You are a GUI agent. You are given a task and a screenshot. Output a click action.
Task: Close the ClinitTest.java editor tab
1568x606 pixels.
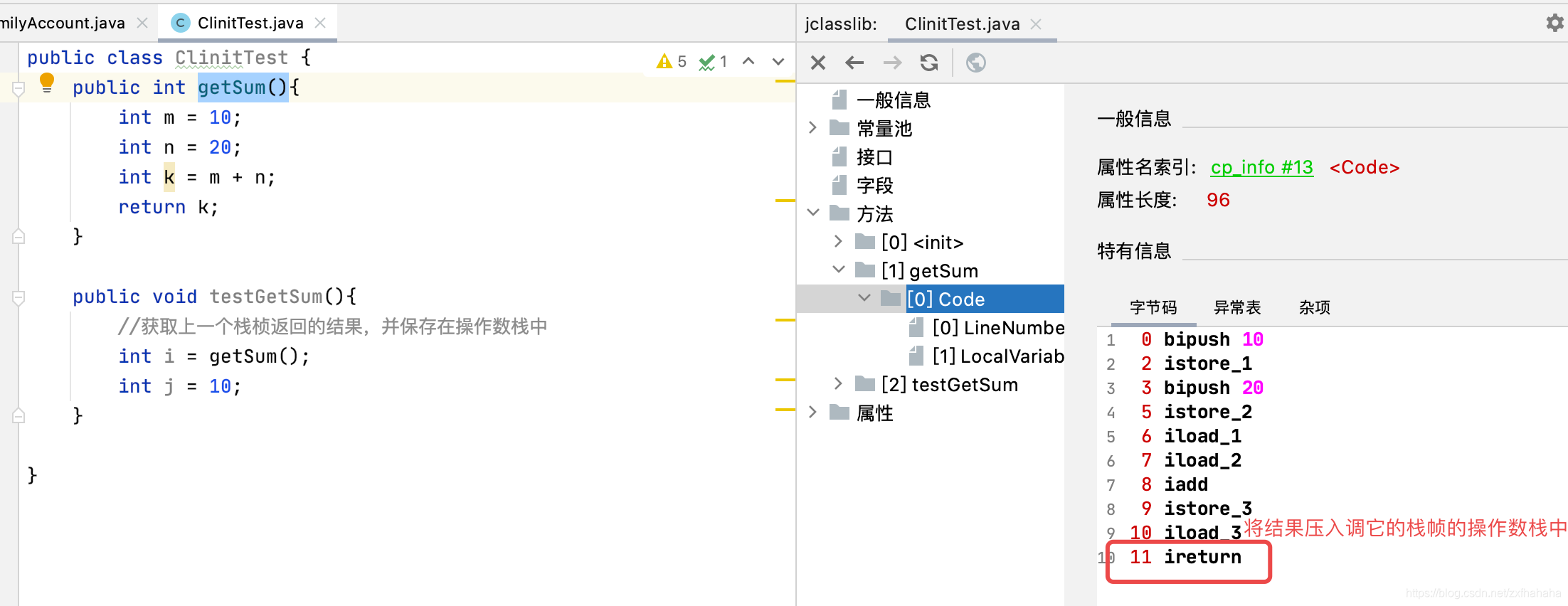[x=320, y=23]
